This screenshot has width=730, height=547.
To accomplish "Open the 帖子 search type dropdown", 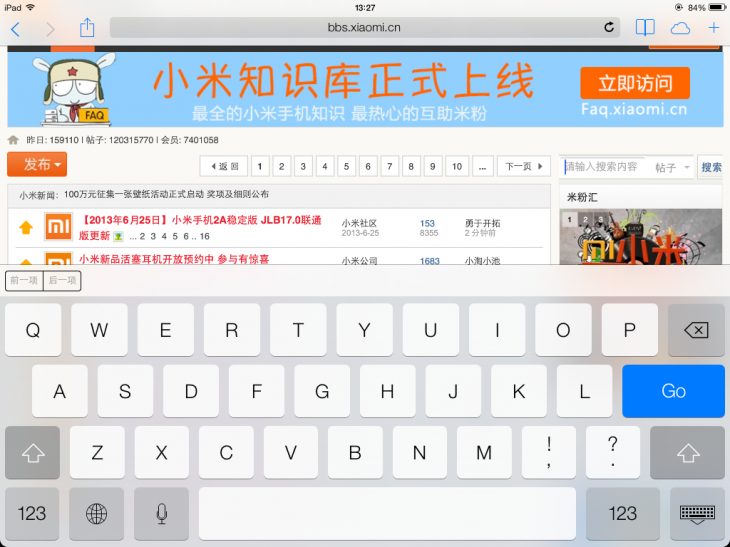I will point(672,167).
